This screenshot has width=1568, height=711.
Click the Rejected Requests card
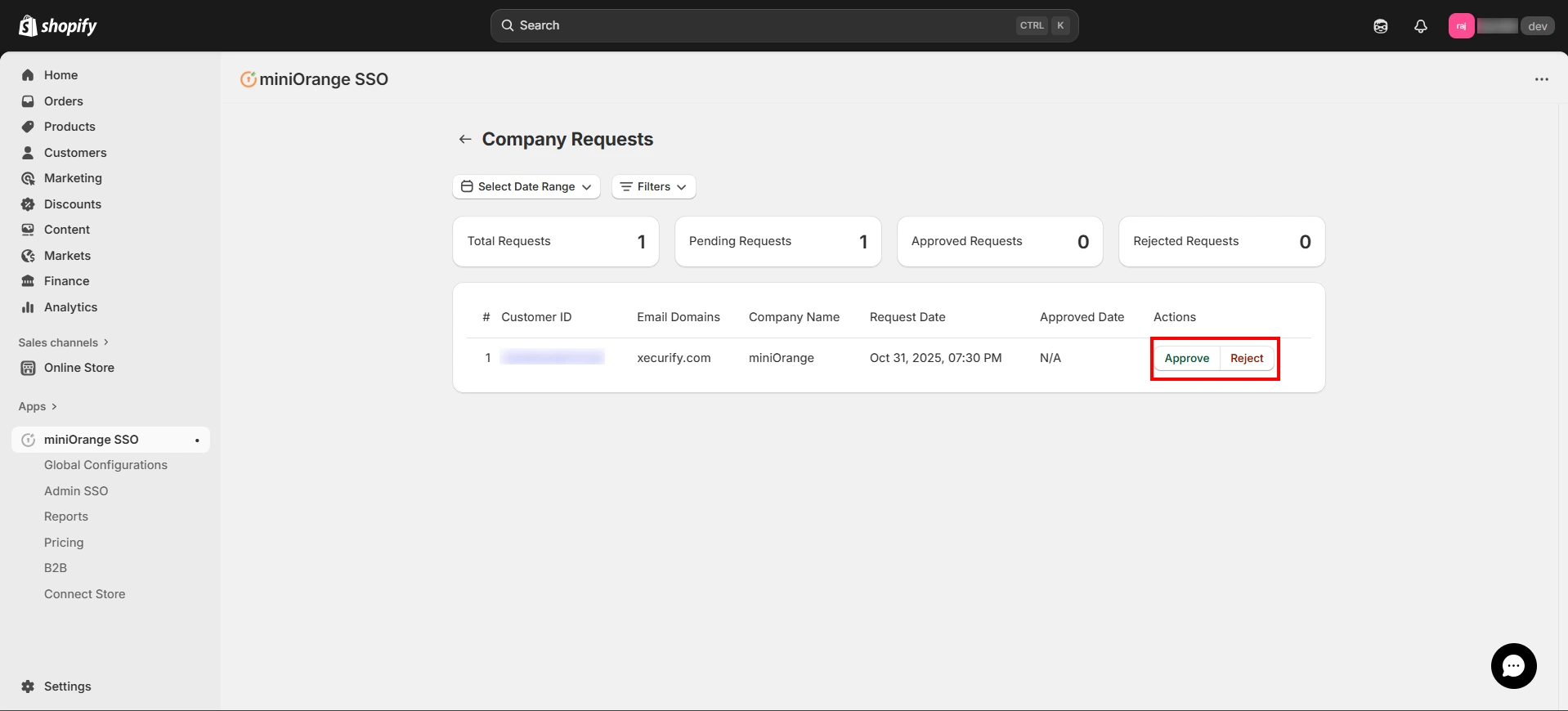pos(1221,241)
